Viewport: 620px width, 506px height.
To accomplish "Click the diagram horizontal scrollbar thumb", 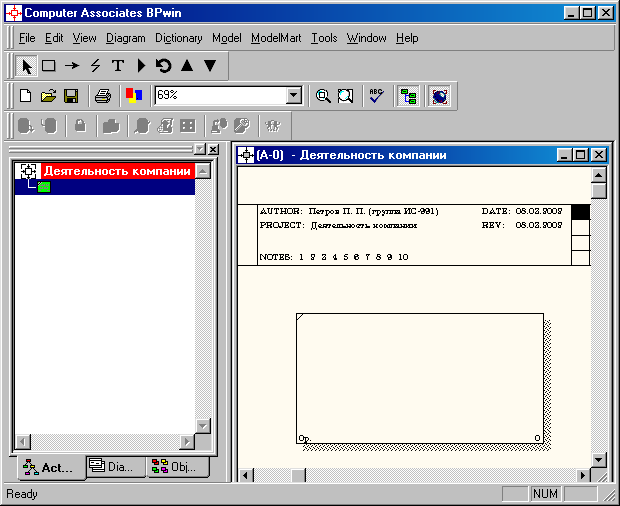I will 299,475.
